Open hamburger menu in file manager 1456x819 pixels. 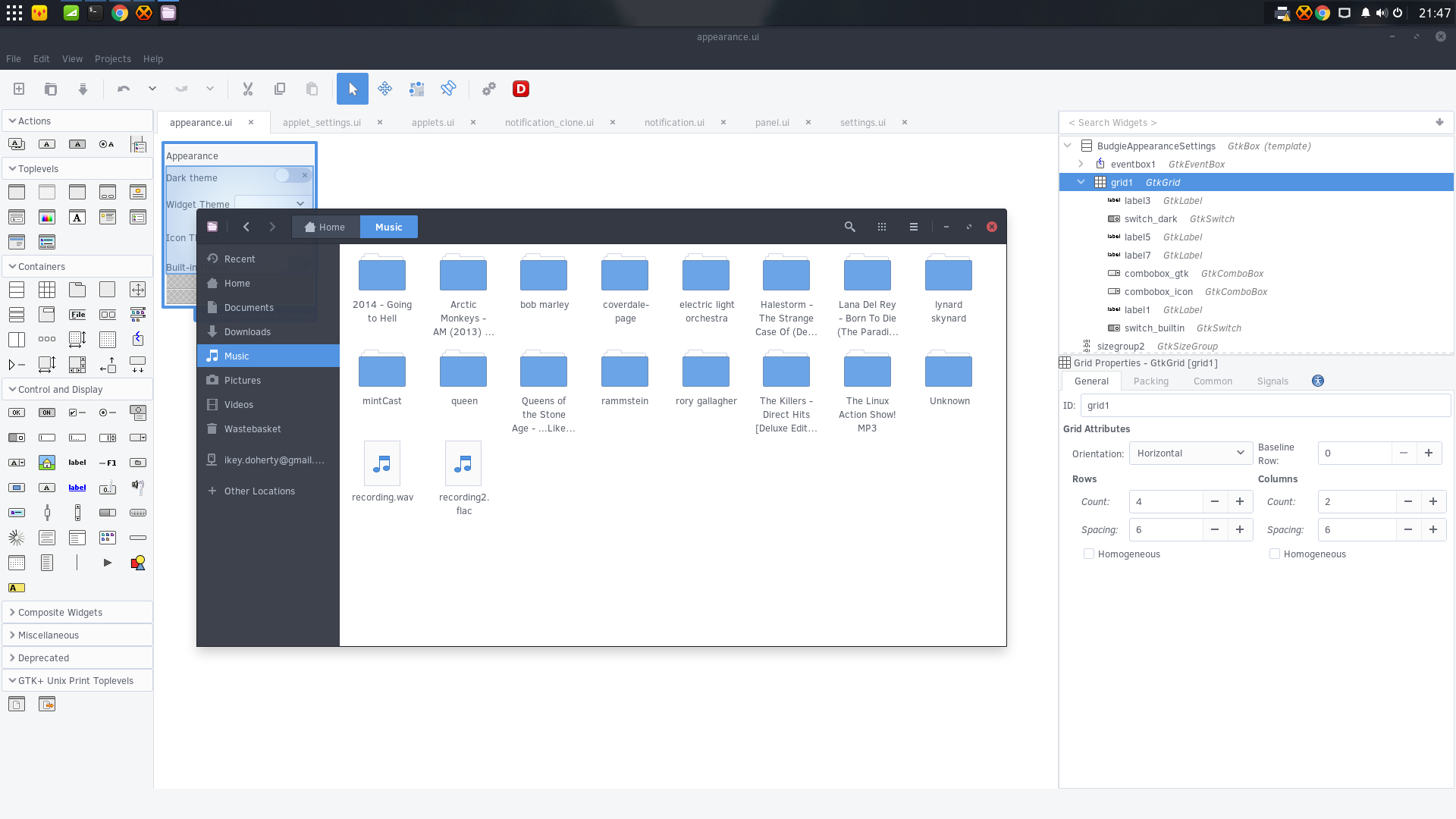914,227
